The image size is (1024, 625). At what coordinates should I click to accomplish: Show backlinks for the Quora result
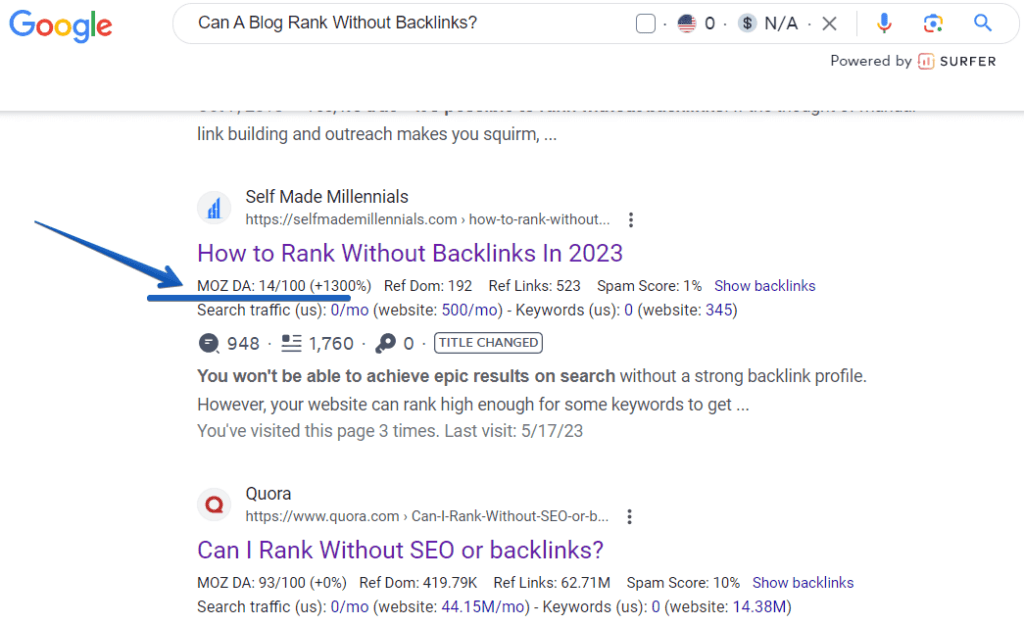(803, 583)
